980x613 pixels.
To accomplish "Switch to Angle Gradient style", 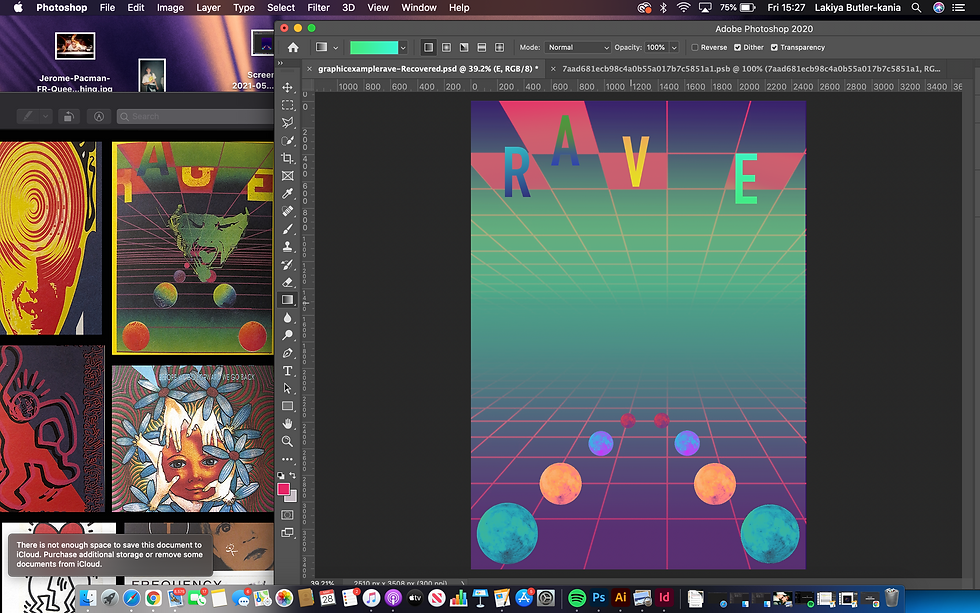I will (464, 47).
